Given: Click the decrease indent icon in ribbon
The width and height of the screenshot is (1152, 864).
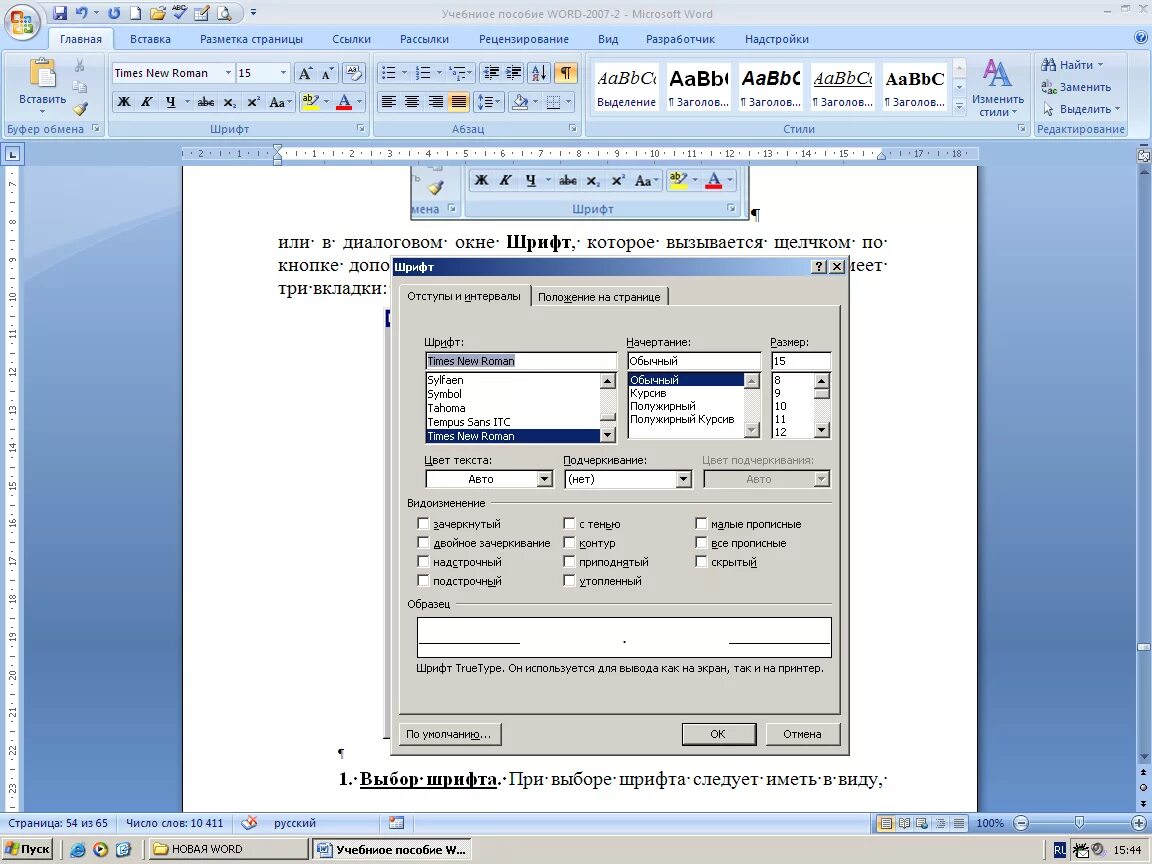Looking at the screenshot, I should coord(492,73).
